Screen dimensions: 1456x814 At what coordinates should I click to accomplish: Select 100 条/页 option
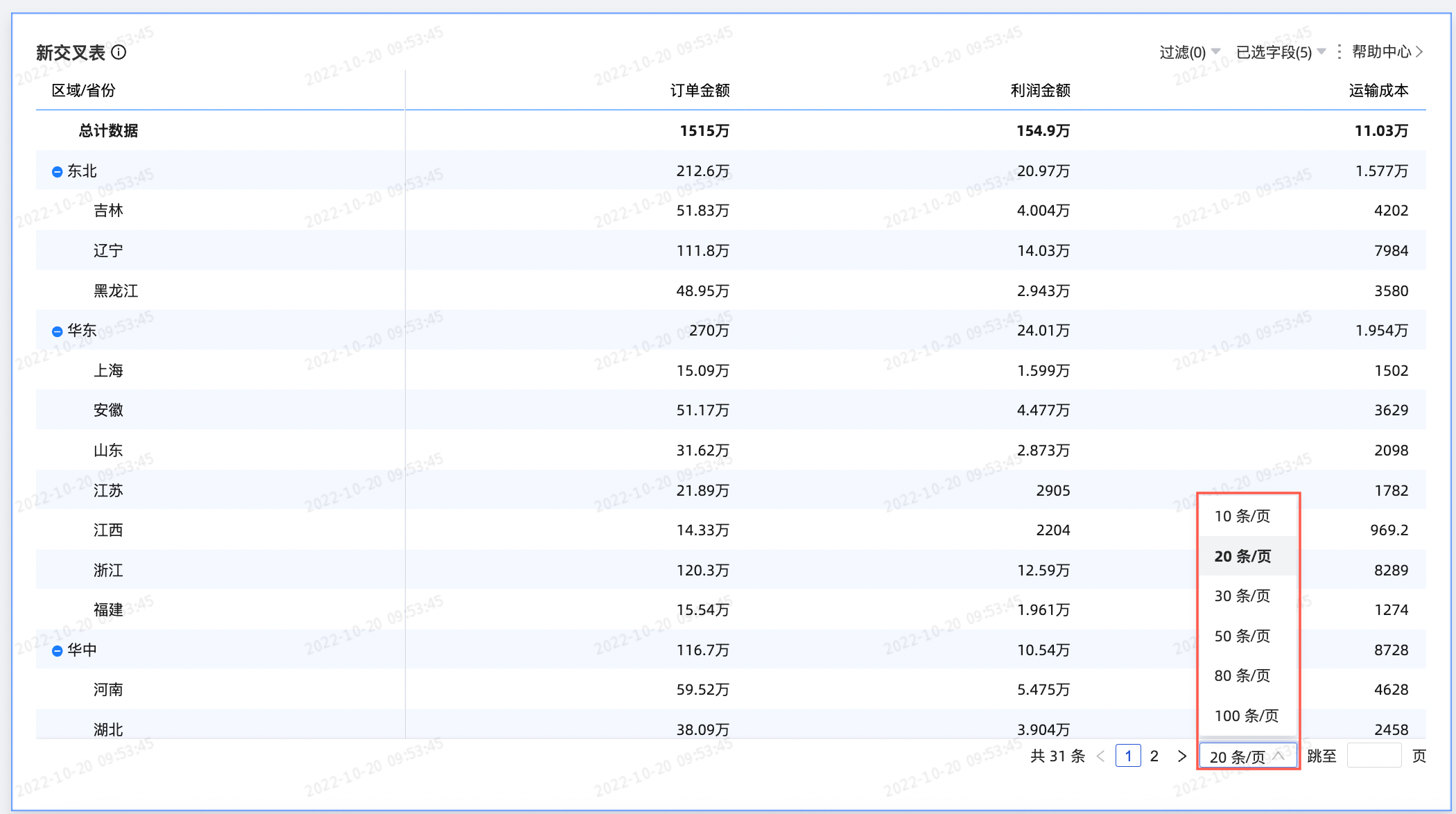(1248, 716)
